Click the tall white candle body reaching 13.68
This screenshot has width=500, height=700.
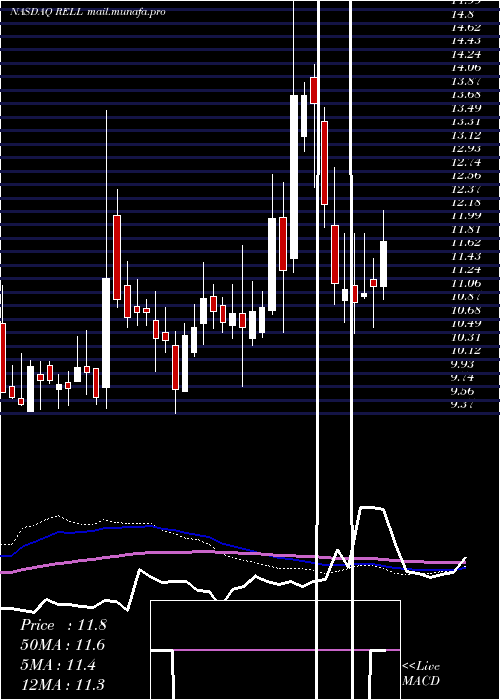pos(294,177)
